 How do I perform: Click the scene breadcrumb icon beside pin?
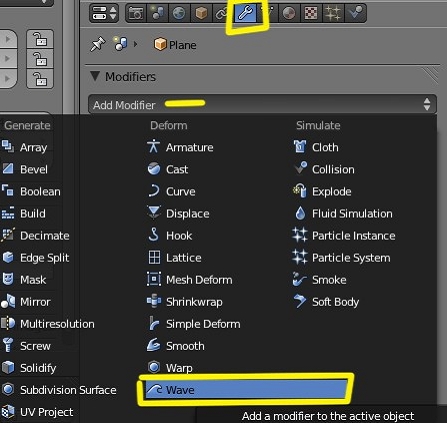coord(120,44)
